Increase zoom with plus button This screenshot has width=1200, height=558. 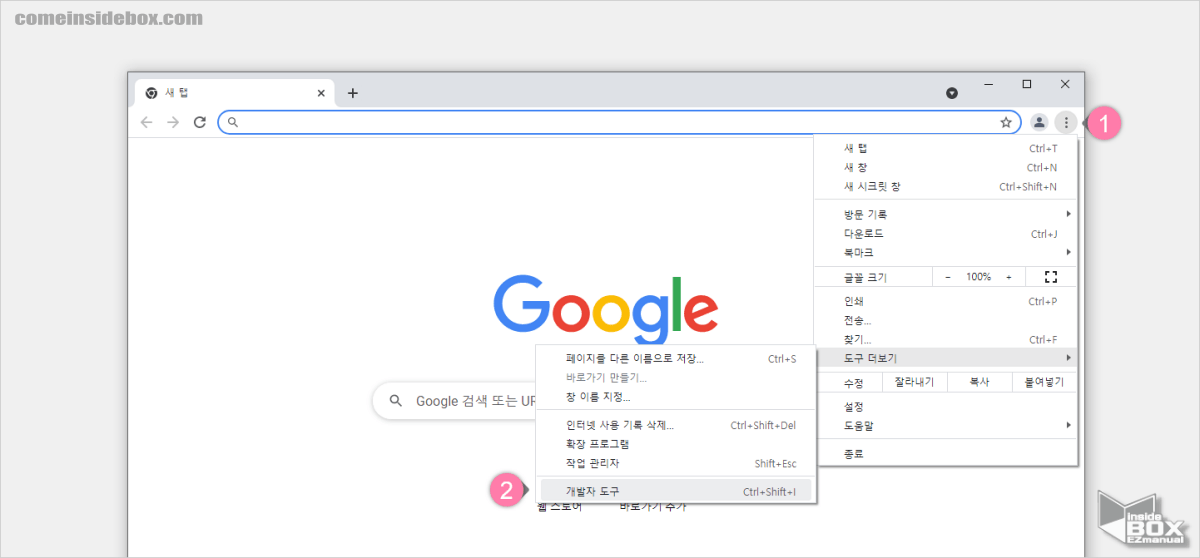pyautogui.click(x=1009, y=277)
